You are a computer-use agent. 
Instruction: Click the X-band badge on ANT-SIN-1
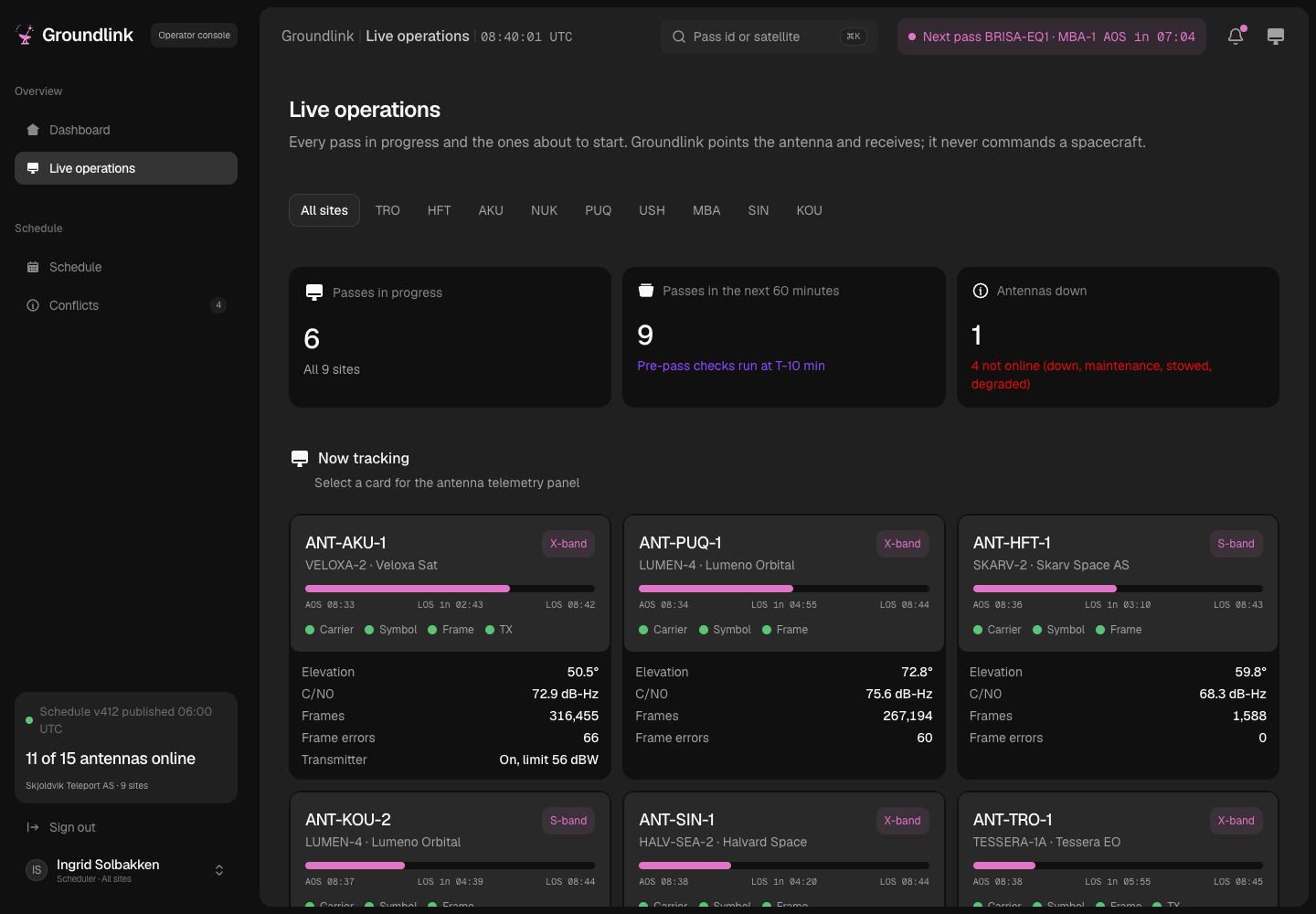pos(902,821)
